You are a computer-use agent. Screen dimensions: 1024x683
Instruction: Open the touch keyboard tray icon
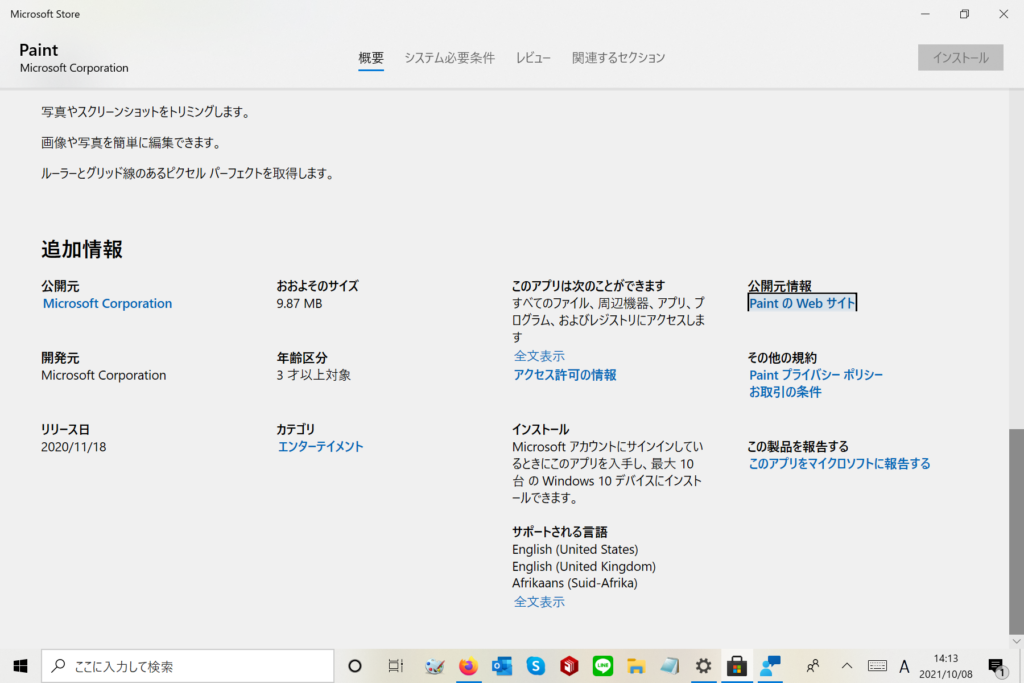(x=877, y=666)
